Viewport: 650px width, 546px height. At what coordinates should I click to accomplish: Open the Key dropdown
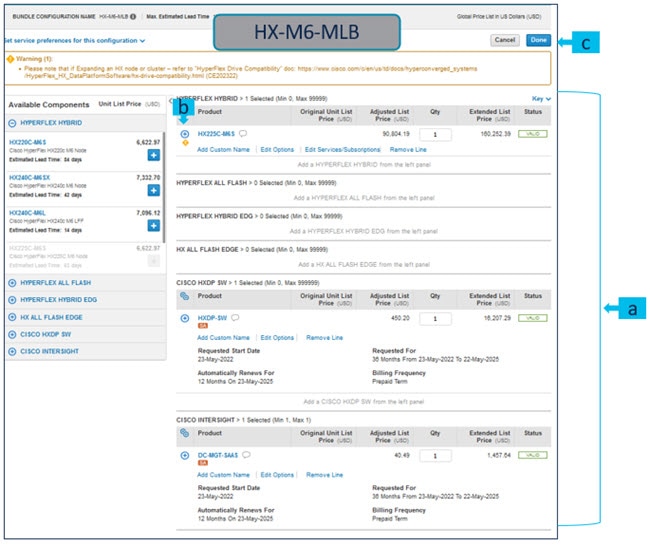point(541,99)
